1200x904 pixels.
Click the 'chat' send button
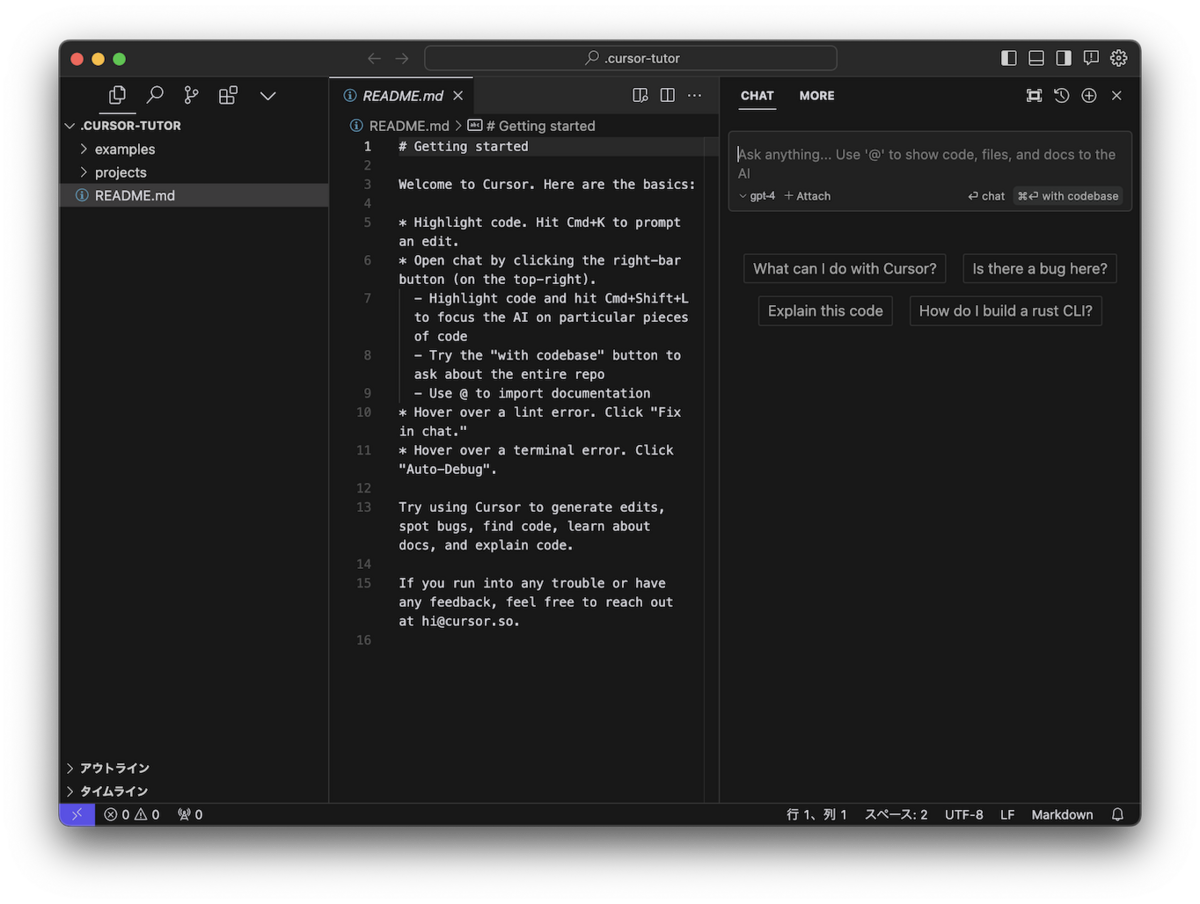[986, 196]
